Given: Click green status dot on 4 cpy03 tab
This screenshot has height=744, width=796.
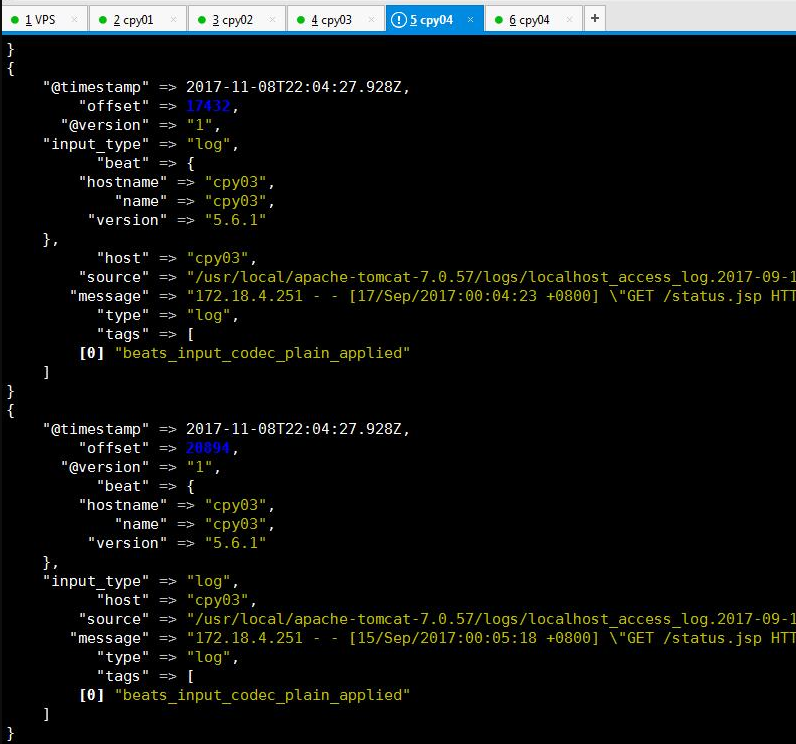Looking at the screenshot, I should click(x=301, y=20).
